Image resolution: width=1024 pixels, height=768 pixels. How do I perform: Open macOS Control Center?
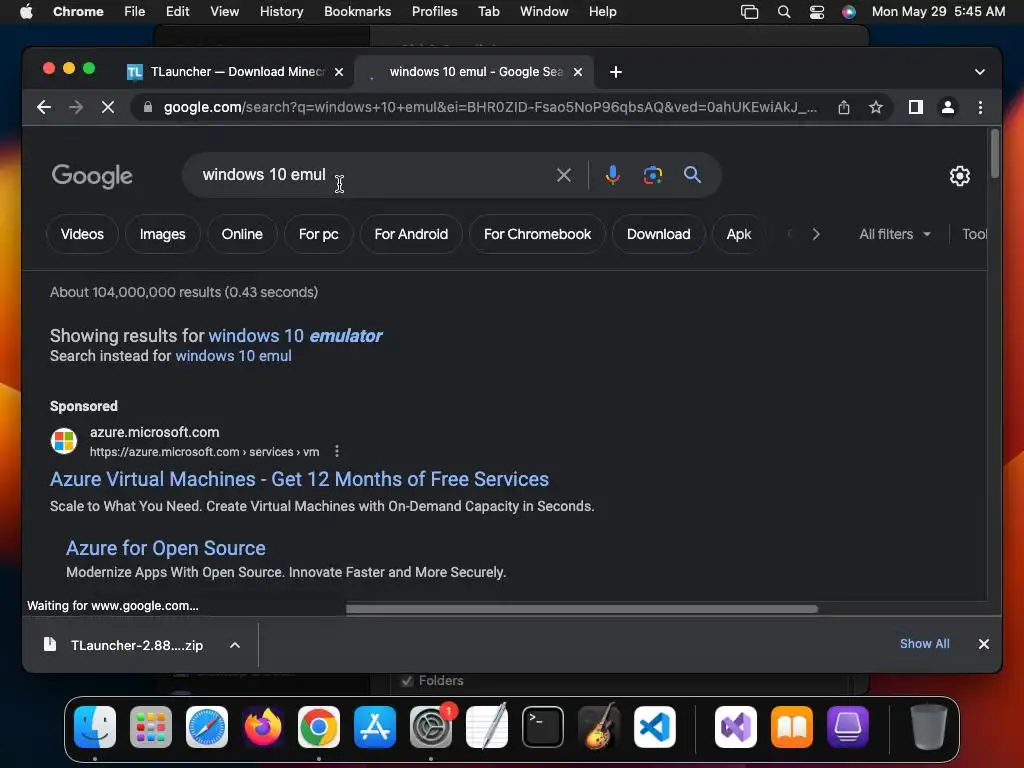tap(816, 12)
